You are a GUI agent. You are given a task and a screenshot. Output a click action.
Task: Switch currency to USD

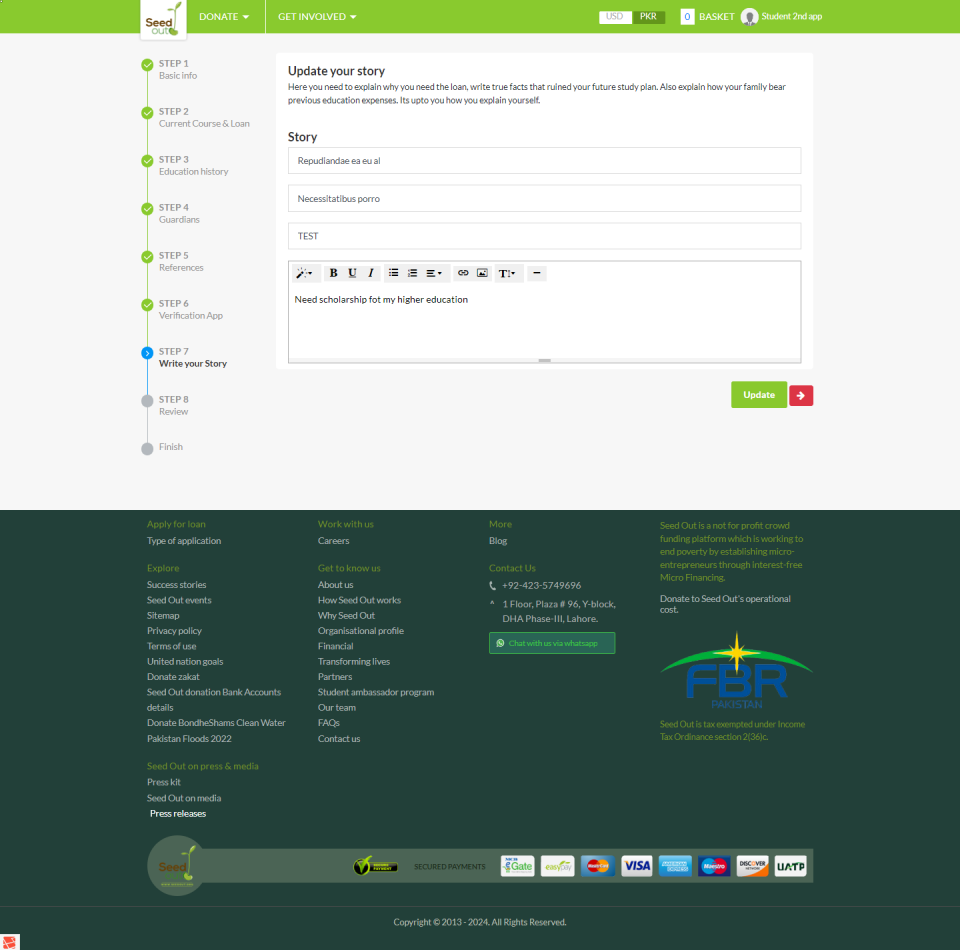tap(615, 17)
